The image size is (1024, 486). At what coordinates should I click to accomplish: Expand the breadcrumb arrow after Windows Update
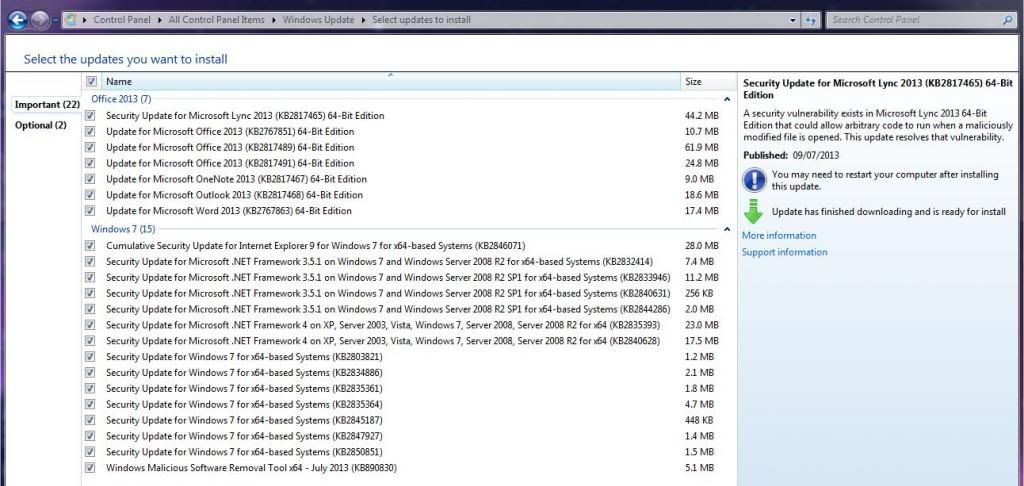pyautogui.click(x=363, y=20)
